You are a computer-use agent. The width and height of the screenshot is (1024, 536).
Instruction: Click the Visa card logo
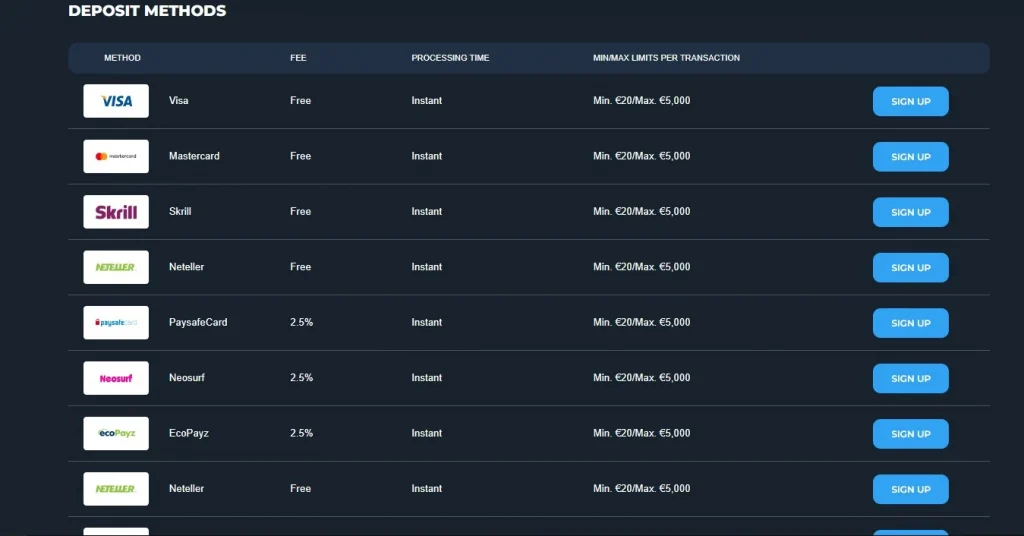click(x=116, y=101)
